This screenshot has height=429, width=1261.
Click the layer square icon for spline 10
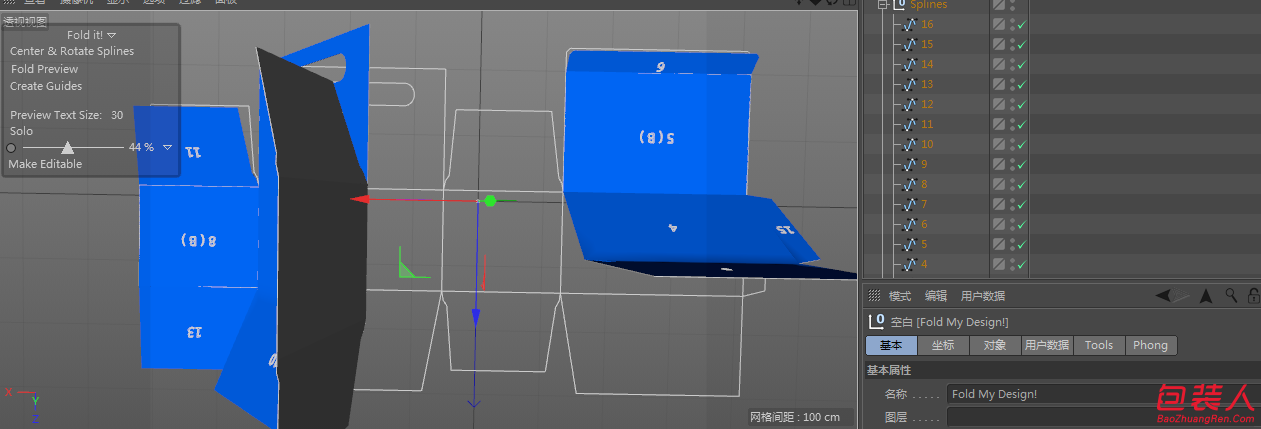pos(998,145)
